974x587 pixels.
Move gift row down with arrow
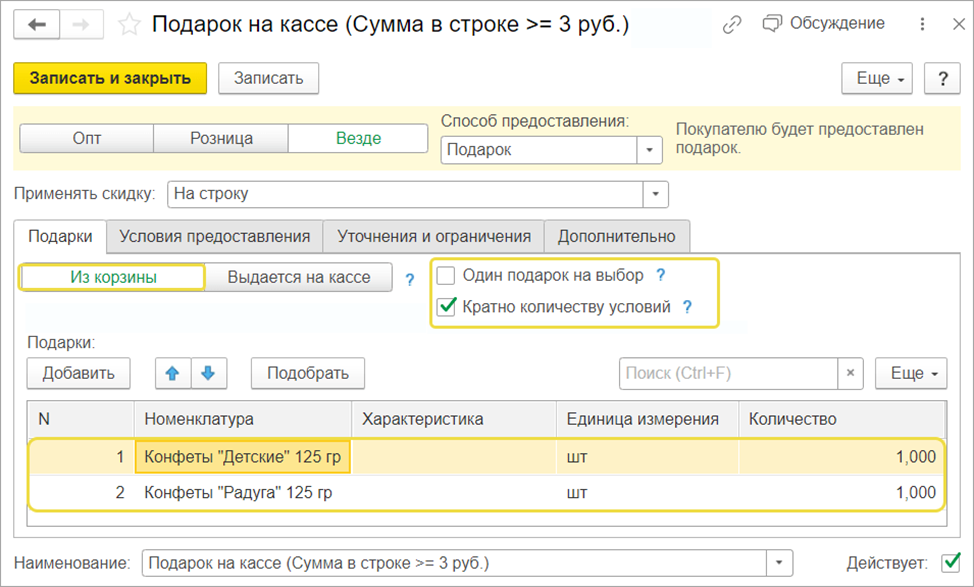coord(208,373)
